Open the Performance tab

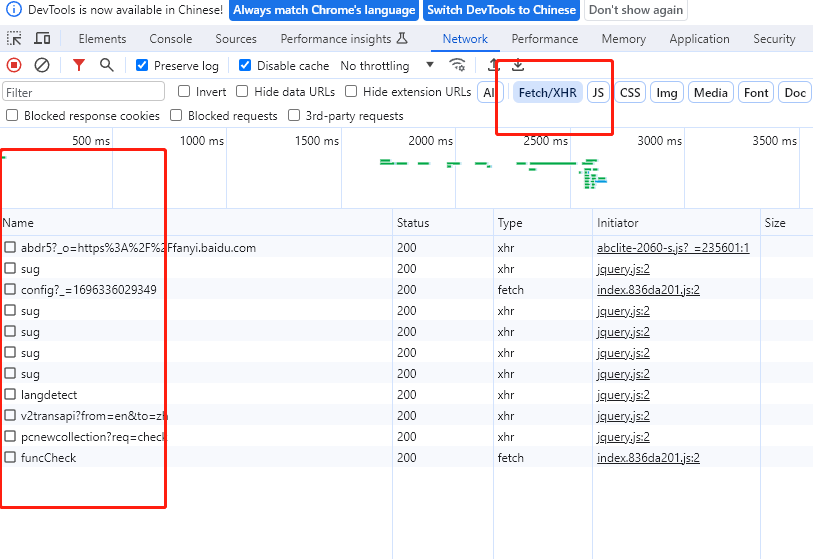(544, 39)
